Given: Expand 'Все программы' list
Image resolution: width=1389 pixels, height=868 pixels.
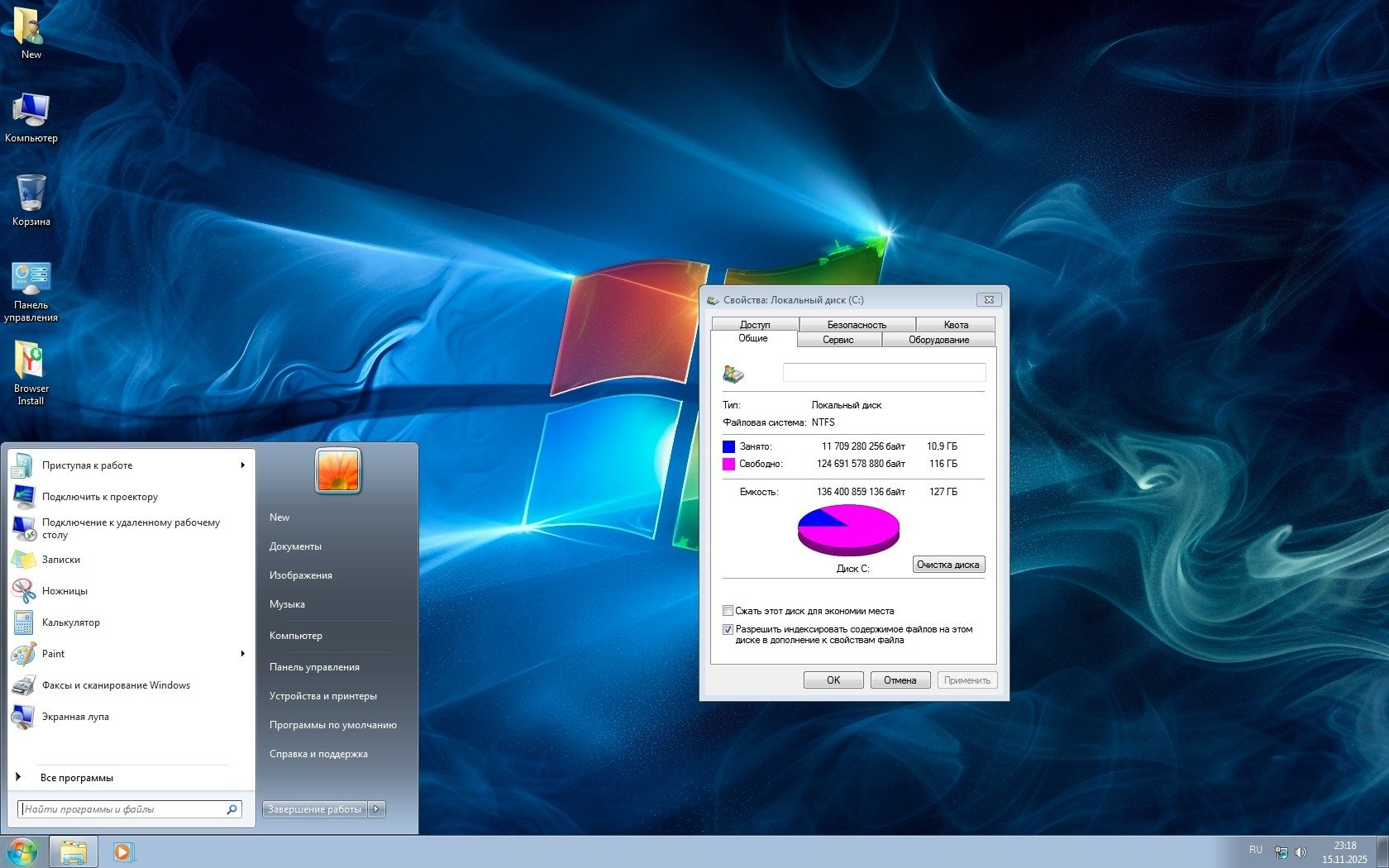Looking at the screenshot, I should 76,778.
